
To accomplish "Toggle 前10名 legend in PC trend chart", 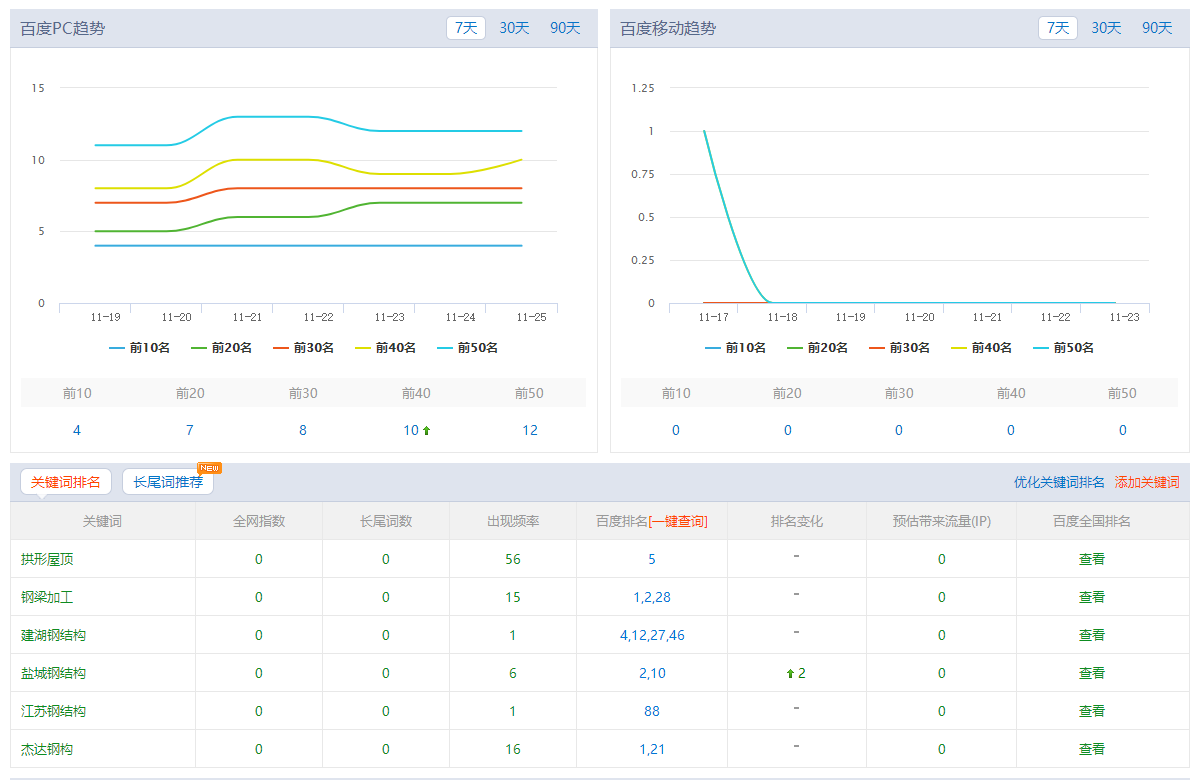I will point(140,348).
